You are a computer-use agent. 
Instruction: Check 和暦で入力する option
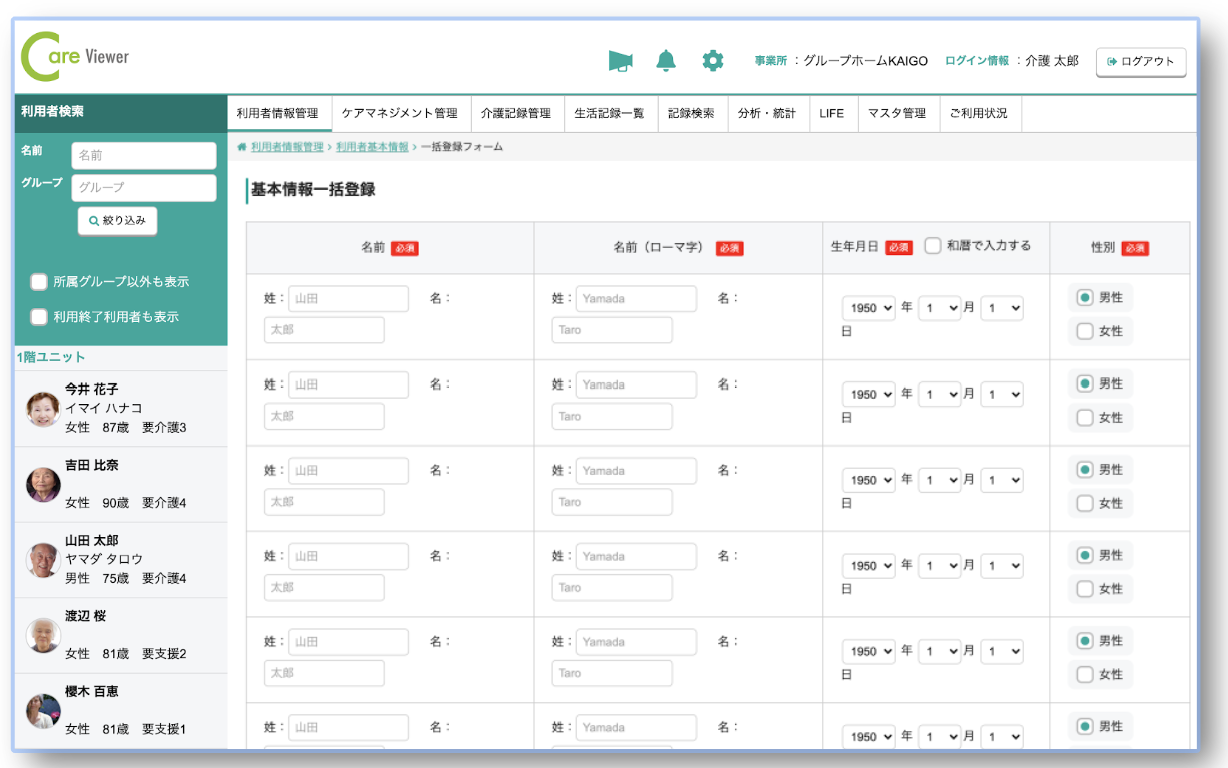(x=932, y=246)
